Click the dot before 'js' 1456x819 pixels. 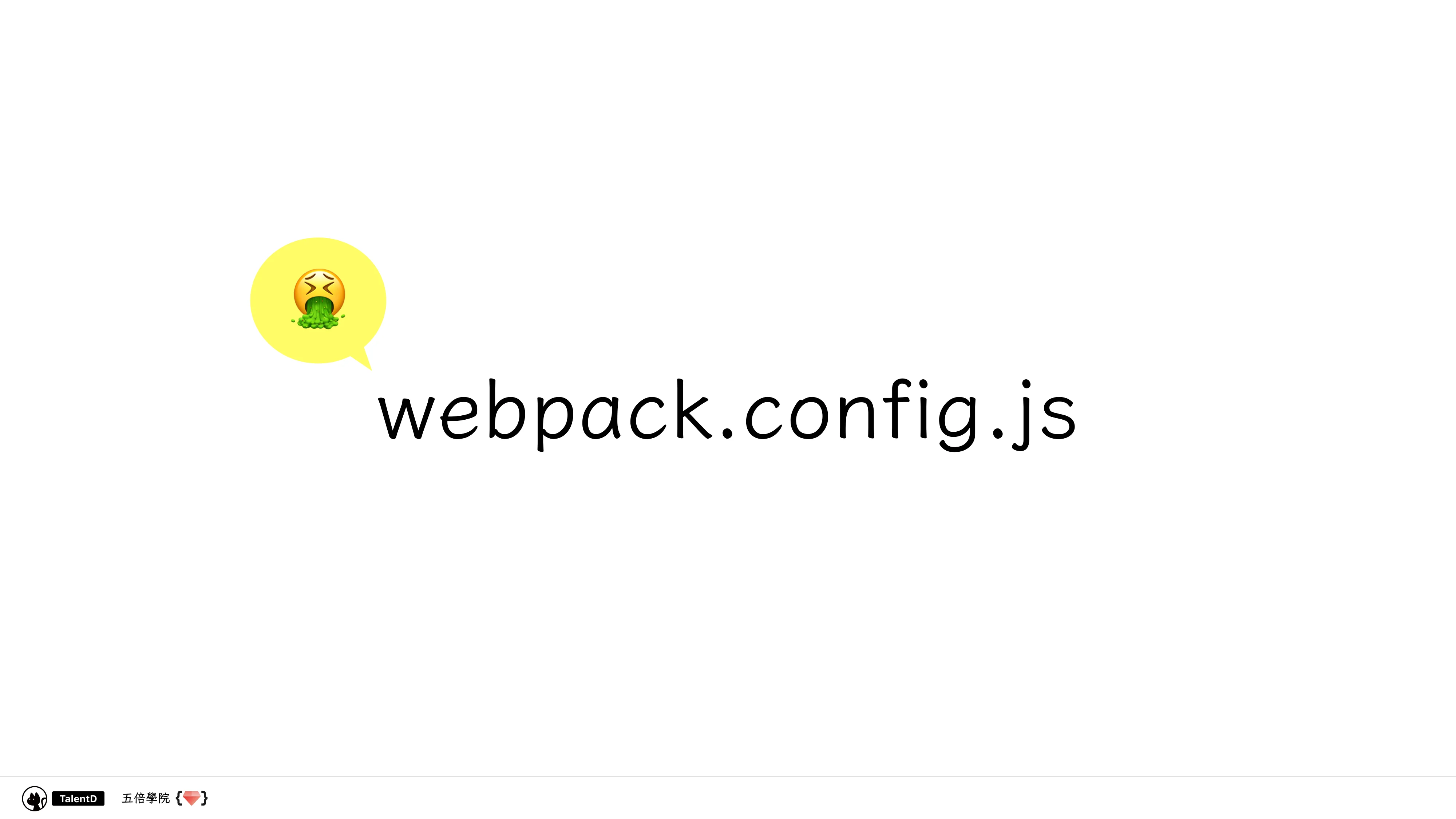999,433
